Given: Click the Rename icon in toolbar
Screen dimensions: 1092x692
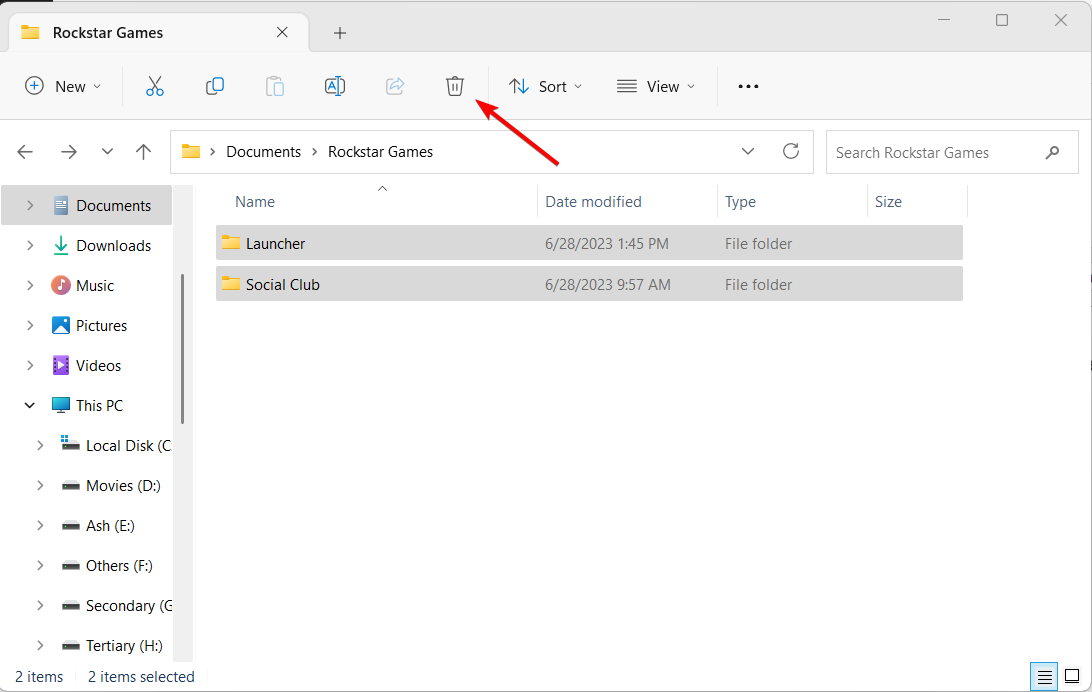Looking at the screenshot, I should click(335, 86).
